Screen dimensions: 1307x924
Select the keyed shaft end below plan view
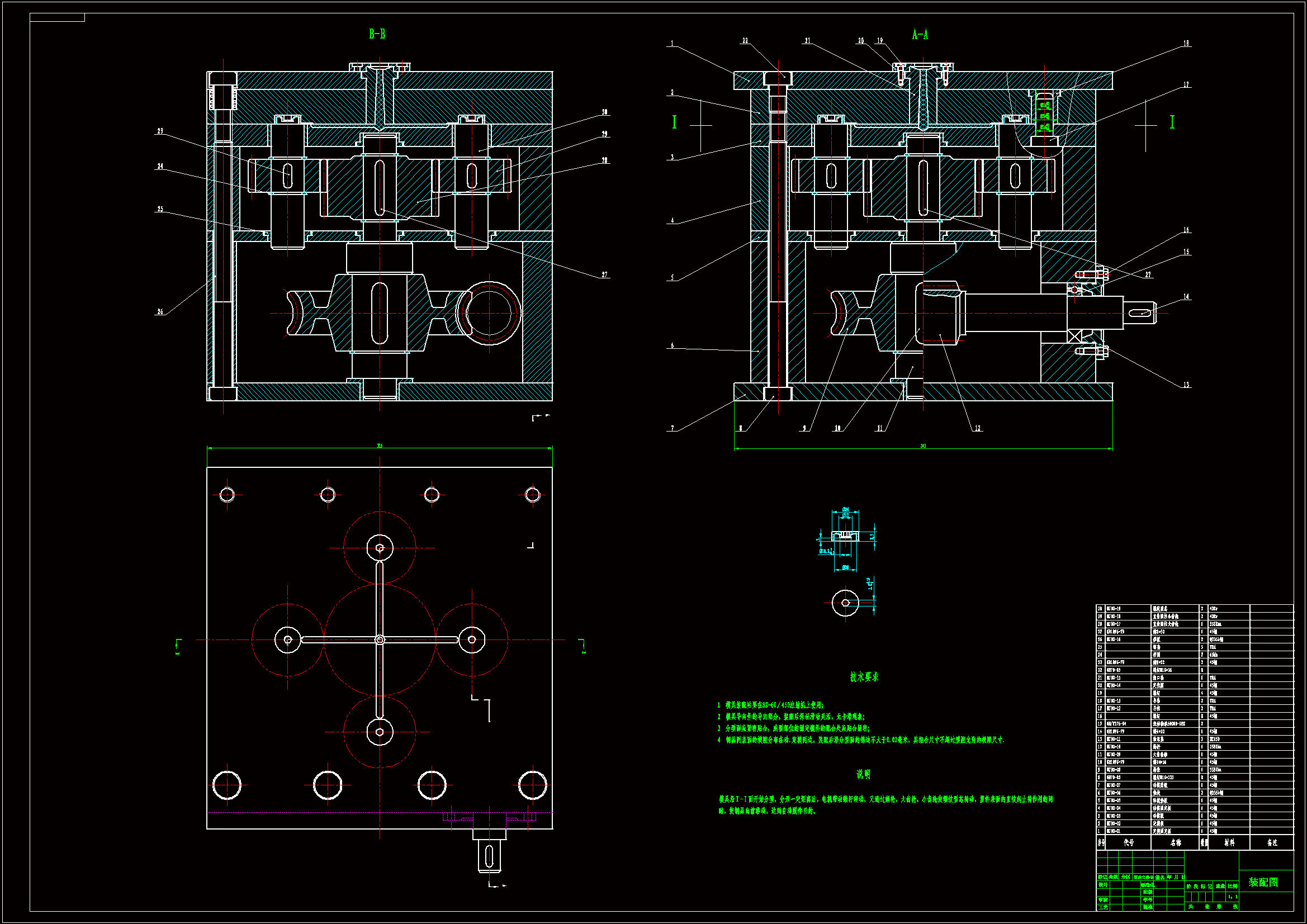[x=489, y=856]
